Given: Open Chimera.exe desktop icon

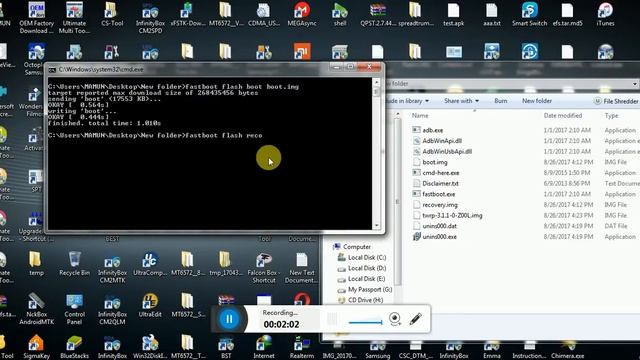Looking at the screenshot, I should coord(567,350).
